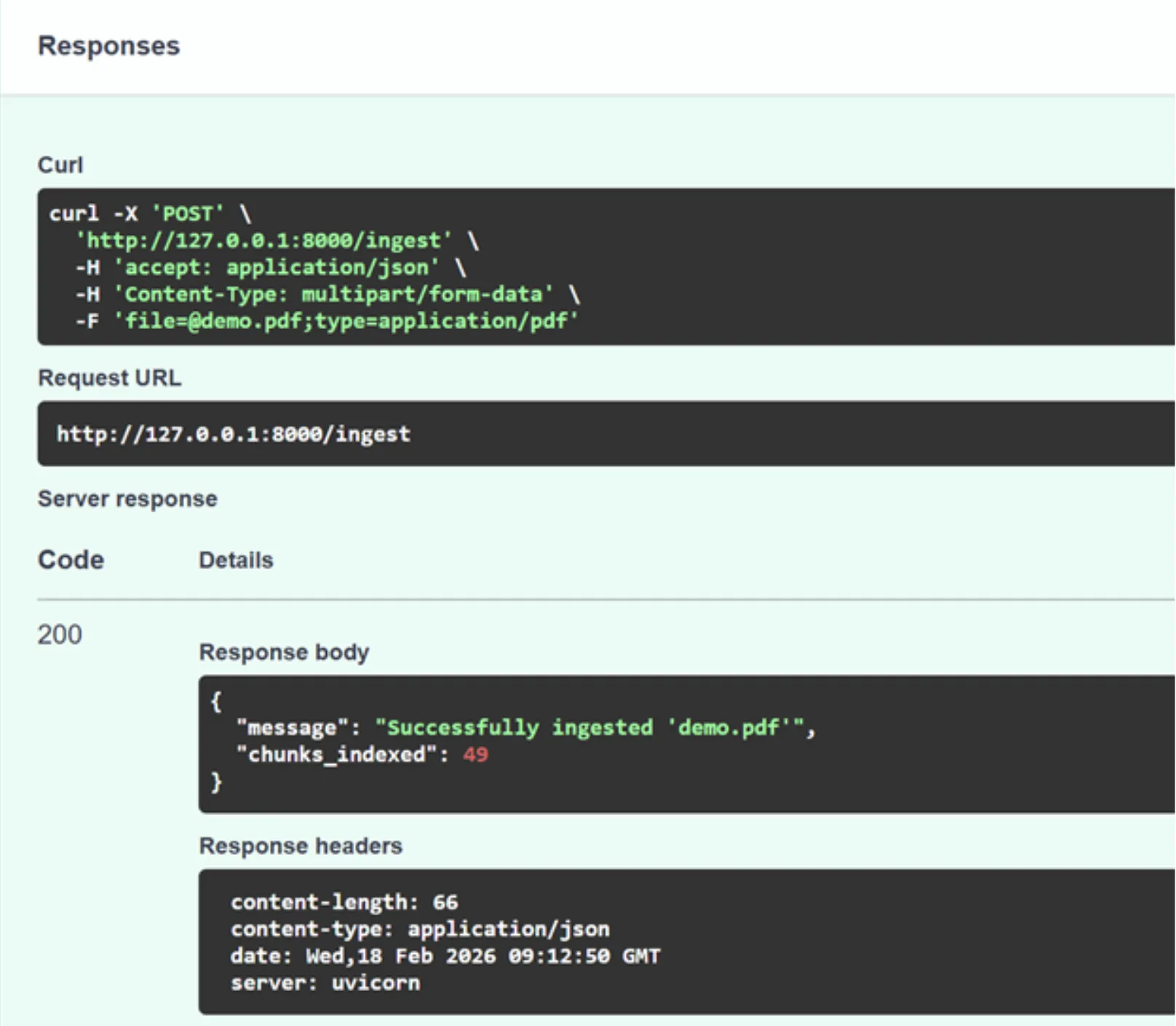Click the date response header line

445,956
